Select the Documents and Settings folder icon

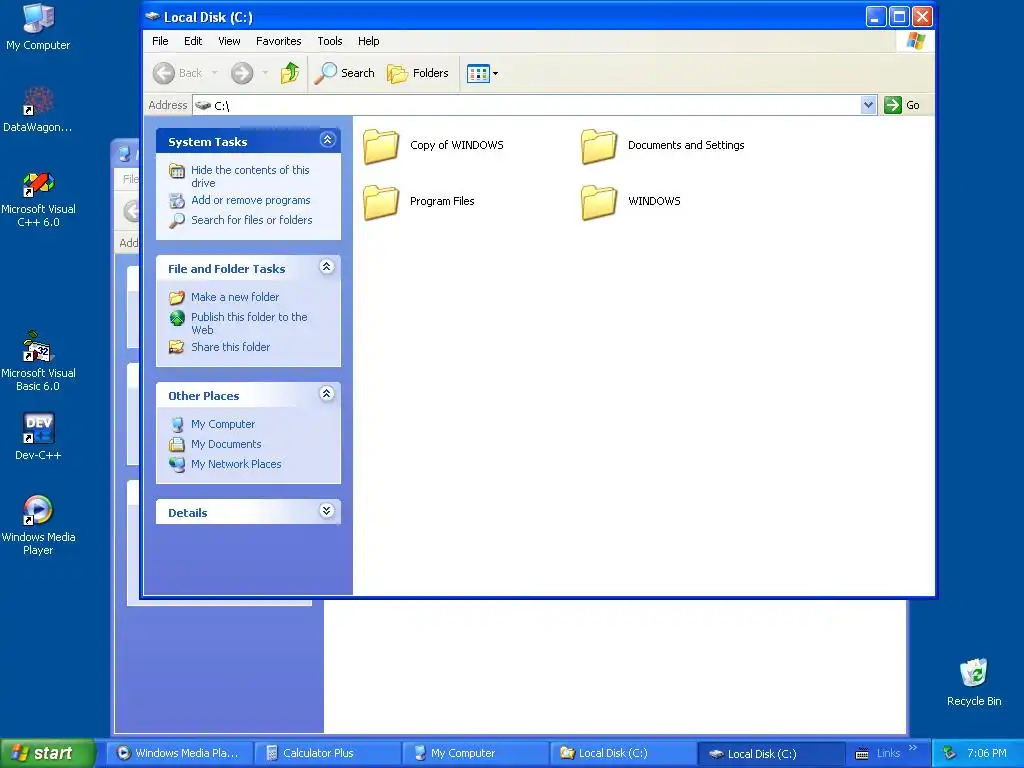(599, 146)
